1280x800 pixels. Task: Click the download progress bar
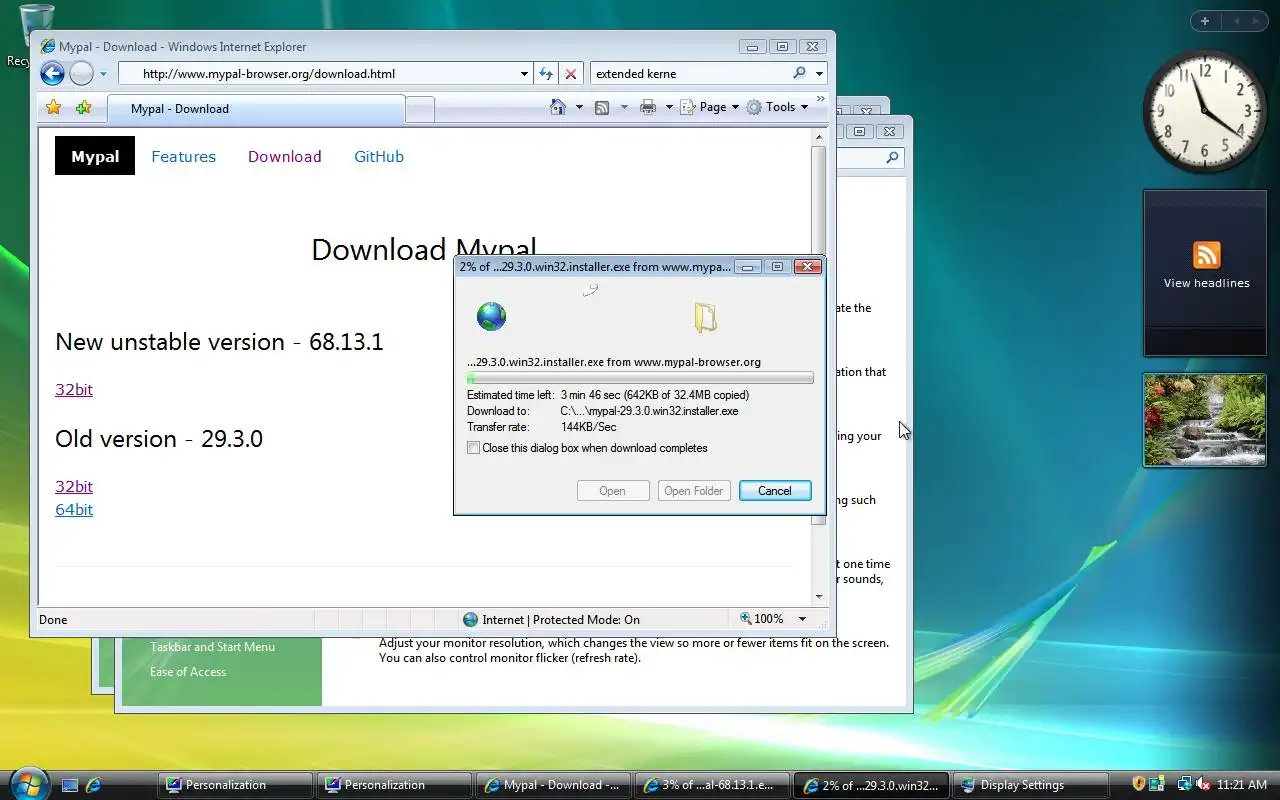coord(640,378)
